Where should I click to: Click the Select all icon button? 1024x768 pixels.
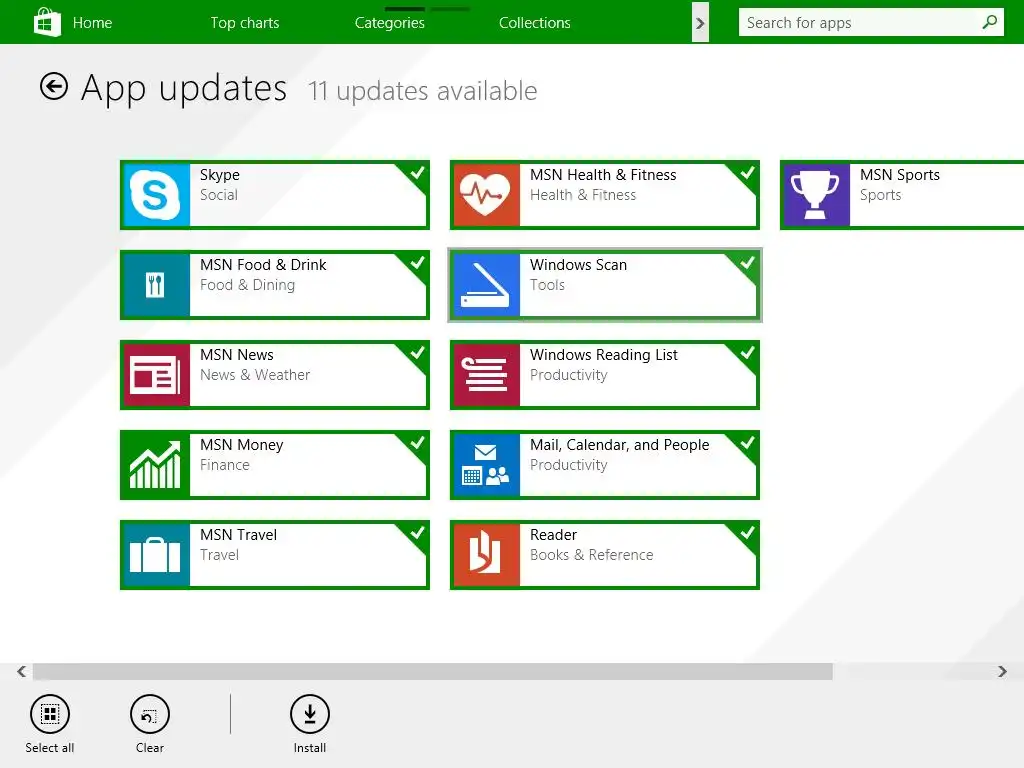point(50,714)
